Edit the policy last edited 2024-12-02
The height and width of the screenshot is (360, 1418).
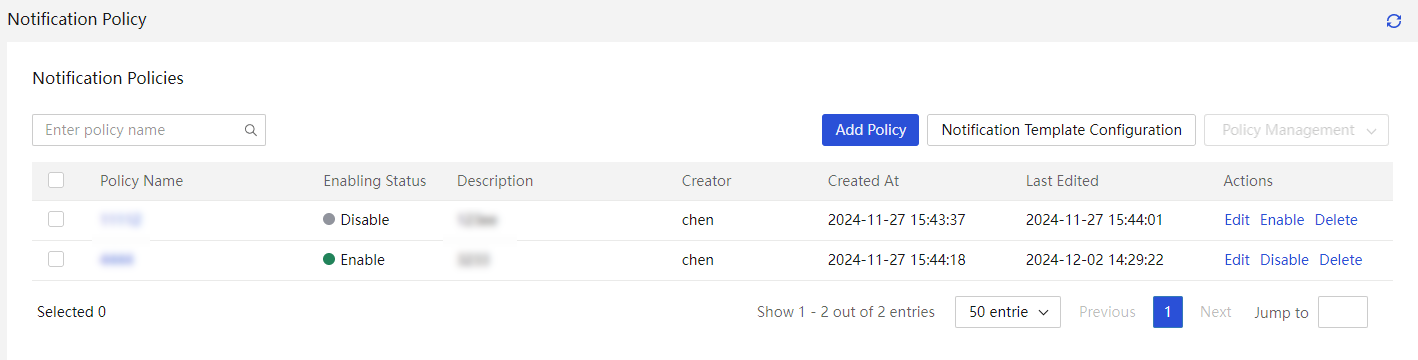pyautogui.click(x=1237, y=260)
